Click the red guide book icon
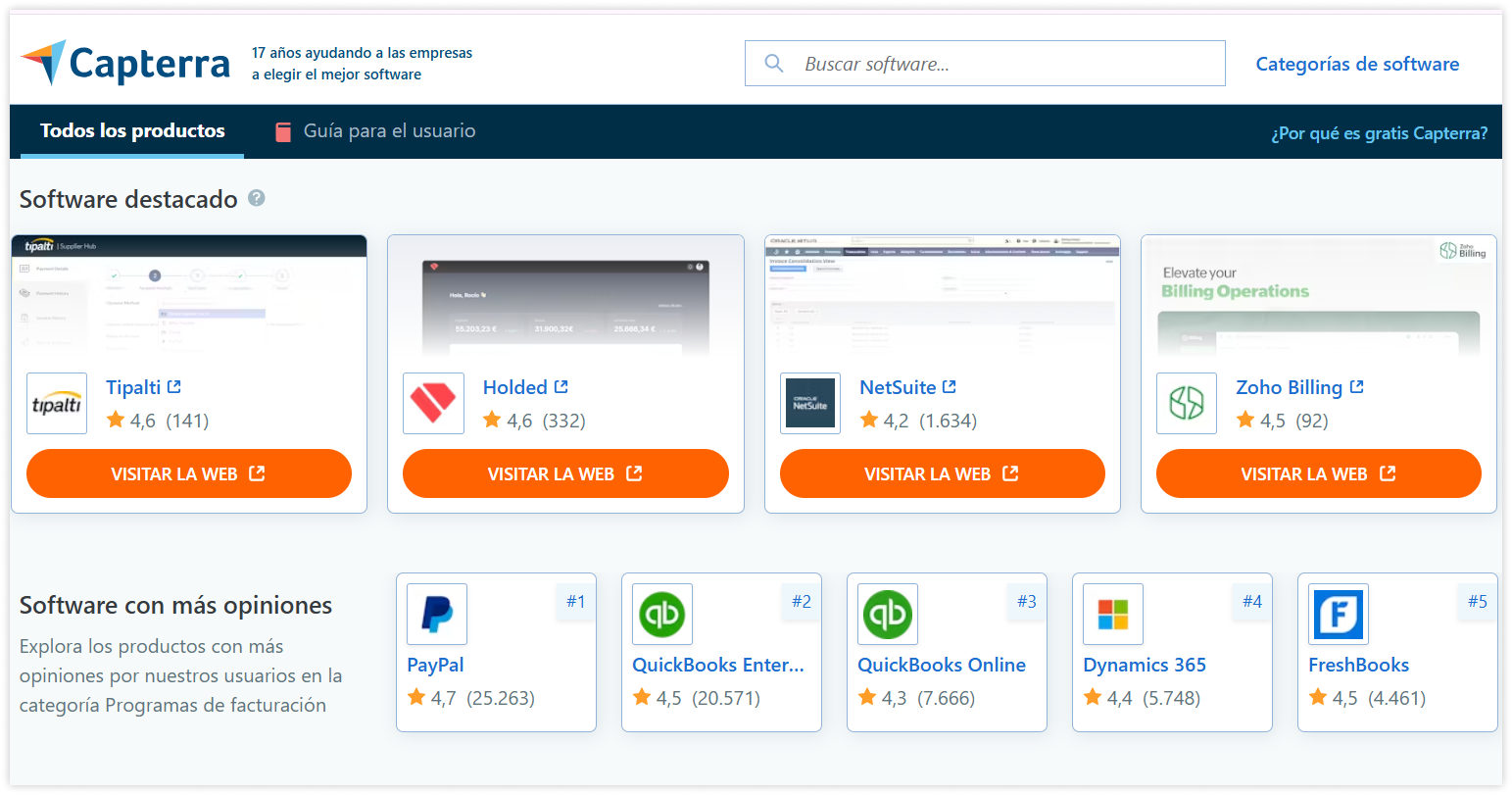Viewport: 1512px width, 795px height. coord(283,131)
